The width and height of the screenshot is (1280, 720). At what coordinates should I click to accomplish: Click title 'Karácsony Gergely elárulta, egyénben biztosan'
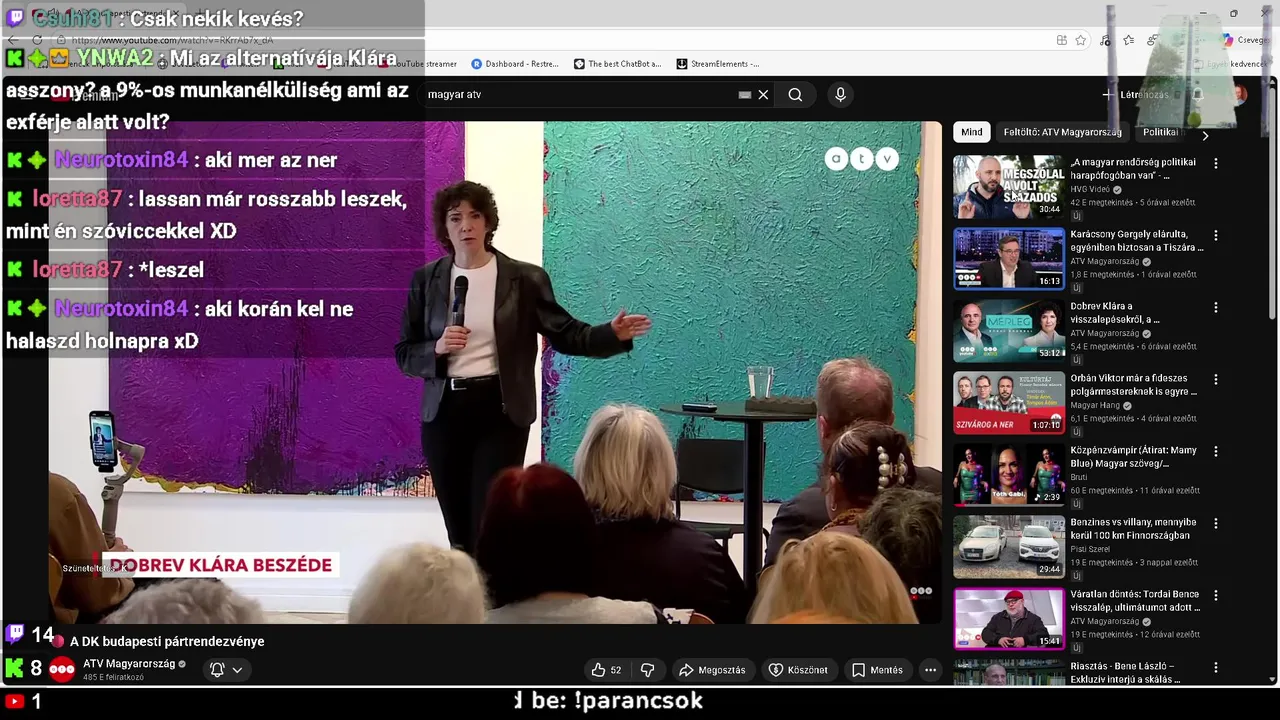[x=1136, y=241]
